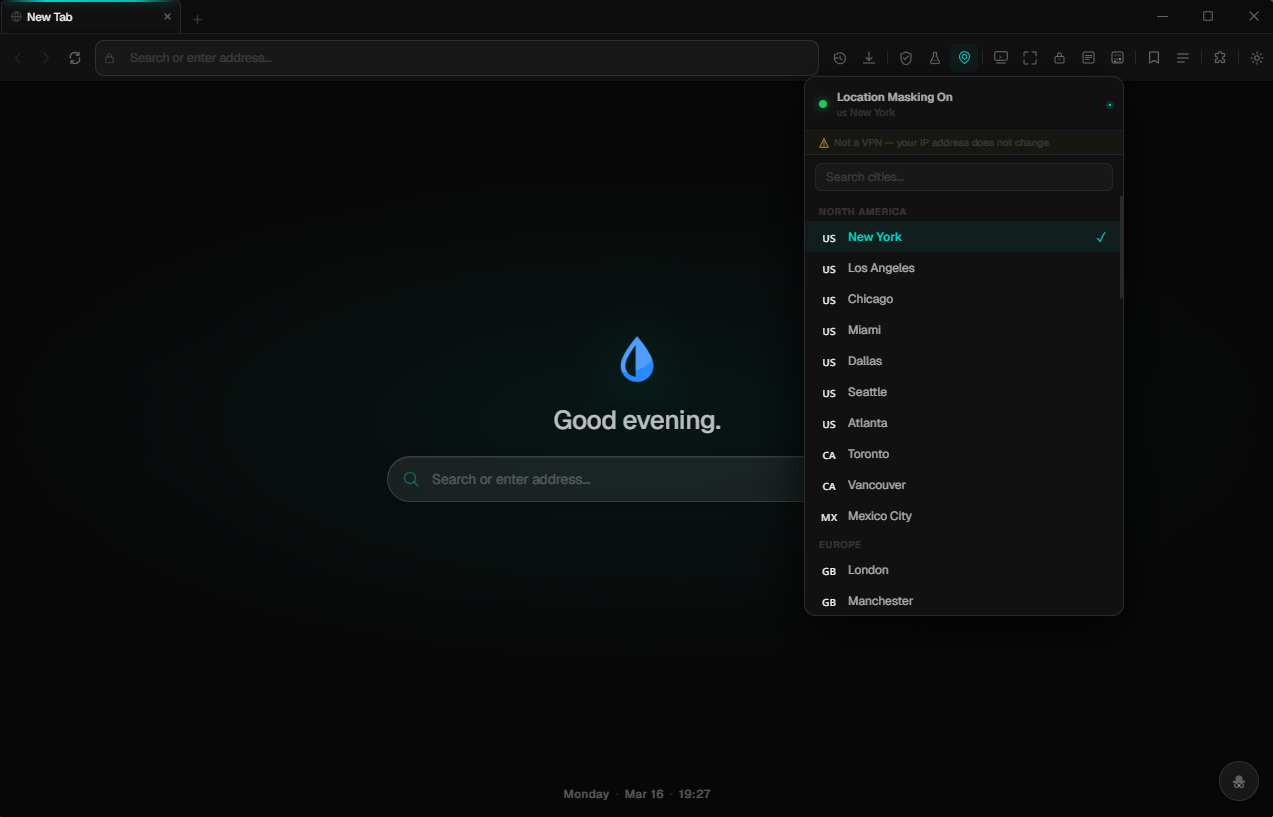This screenshot has width=1273, height=817.
Task: Toggle the reading list lines icon
Action: 1182,57
